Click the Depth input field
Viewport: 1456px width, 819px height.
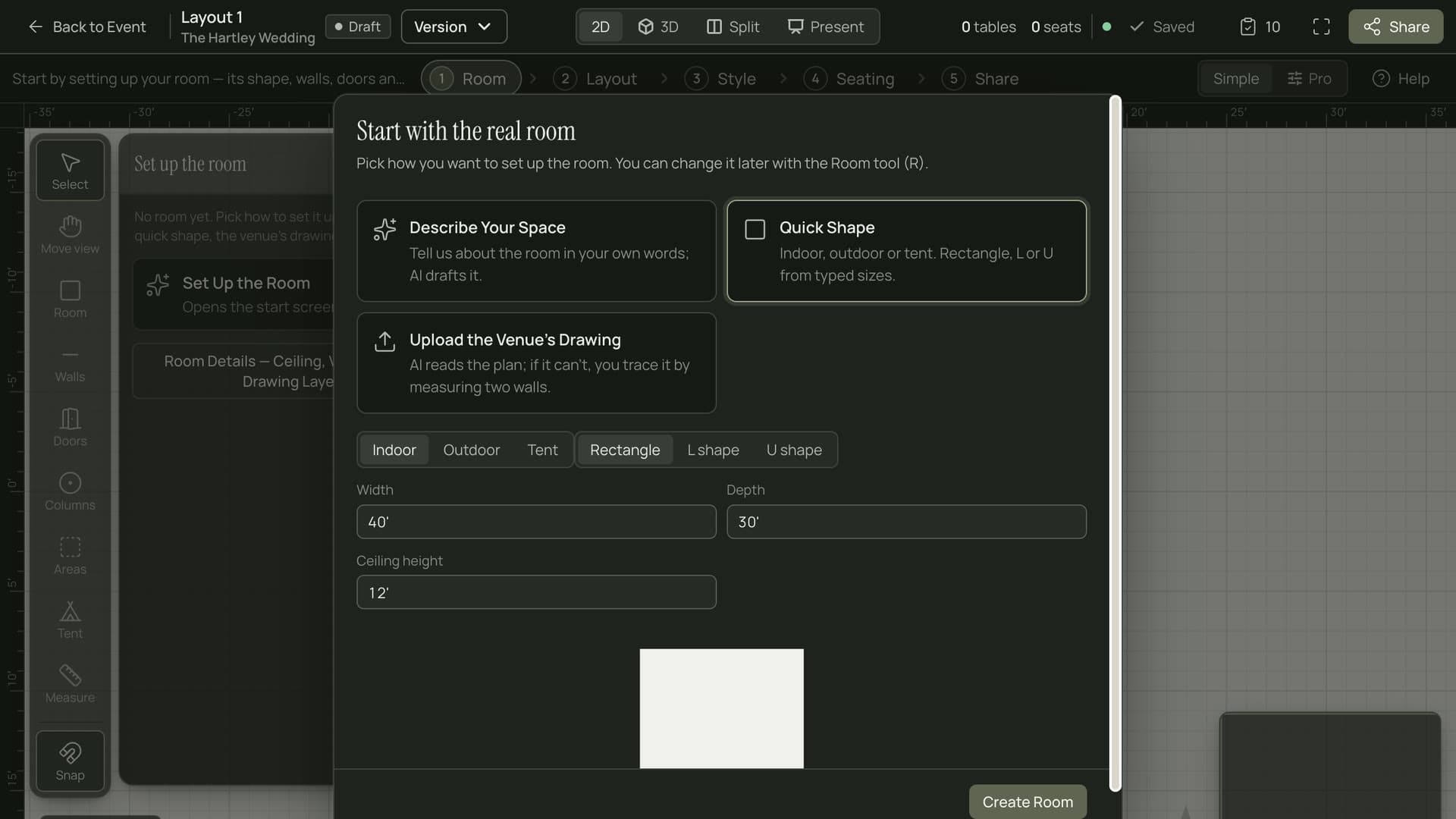pyautogui.click(x=906, y=522)
